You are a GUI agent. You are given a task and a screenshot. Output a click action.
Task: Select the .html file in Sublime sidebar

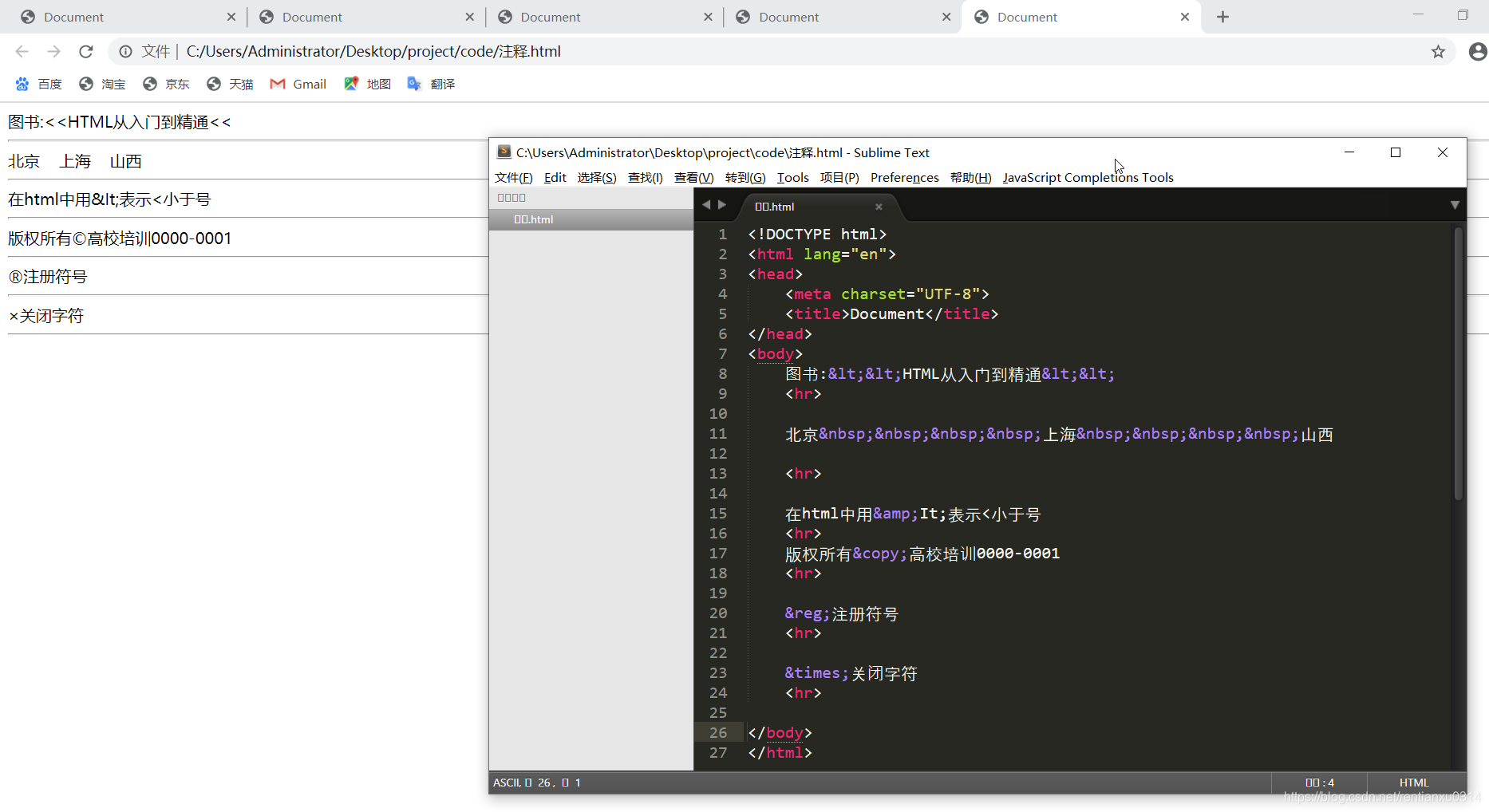point(591,219)
